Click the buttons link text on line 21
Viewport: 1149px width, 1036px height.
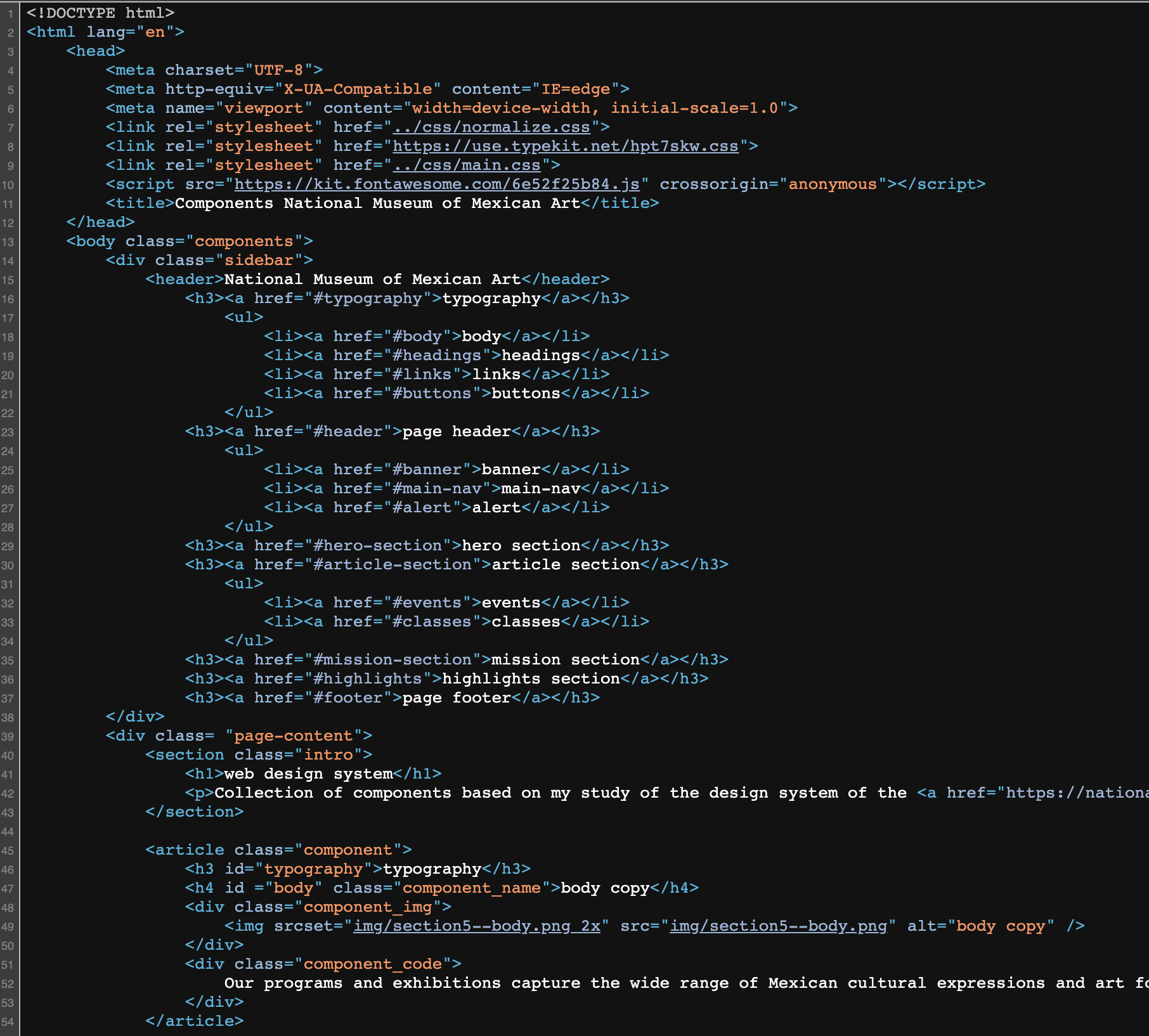coord(526,393)
